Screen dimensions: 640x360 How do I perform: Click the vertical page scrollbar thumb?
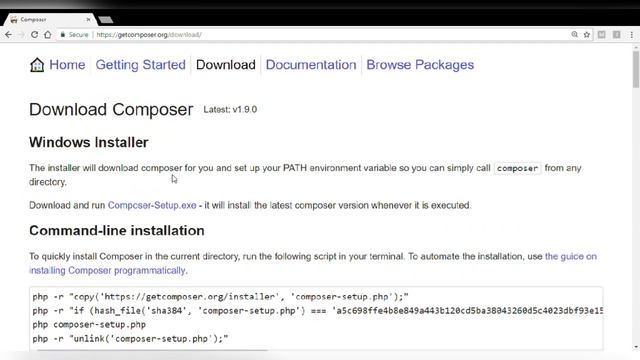pyautogui.click(x=636, y=69)
